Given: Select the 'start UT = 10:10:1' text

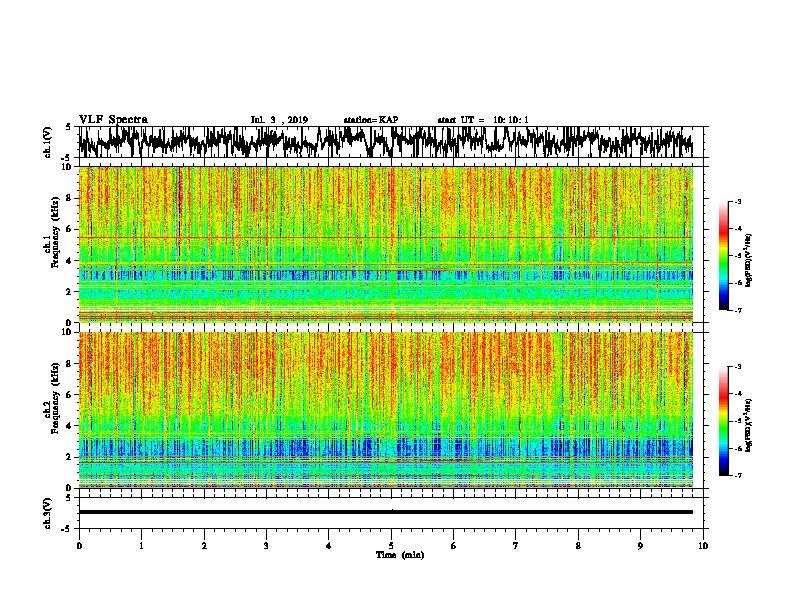Looking at the screenshot, I should click(483, 120).
